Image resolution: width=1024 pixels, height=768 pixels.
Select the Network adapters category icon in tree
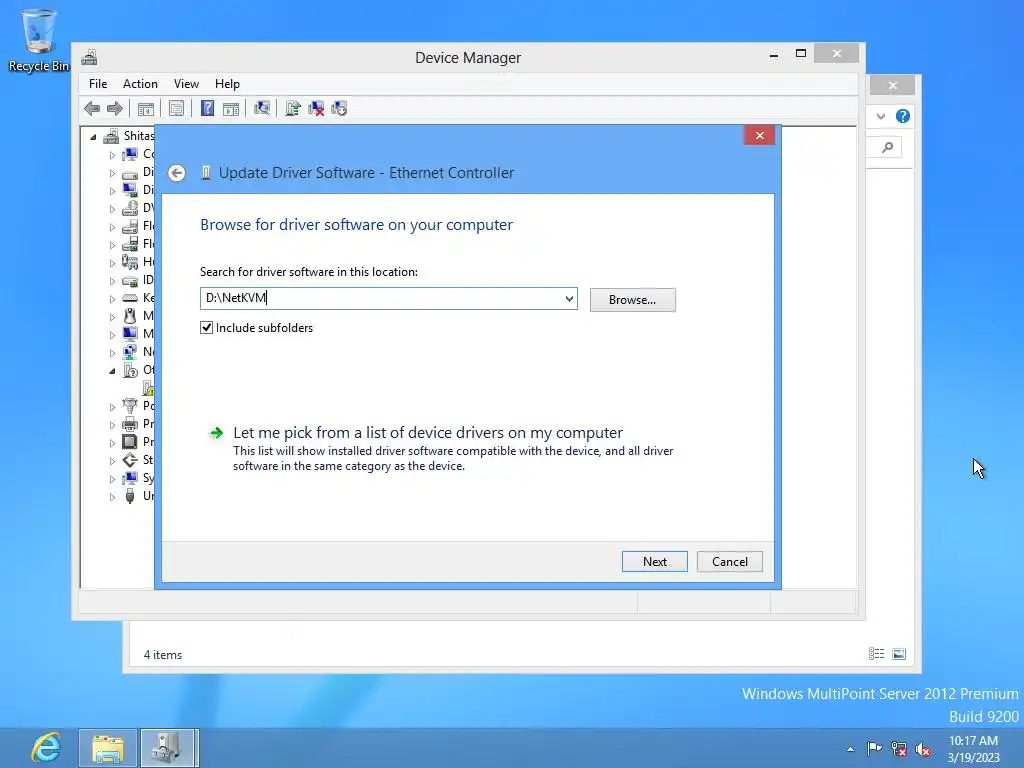(130, 352)
